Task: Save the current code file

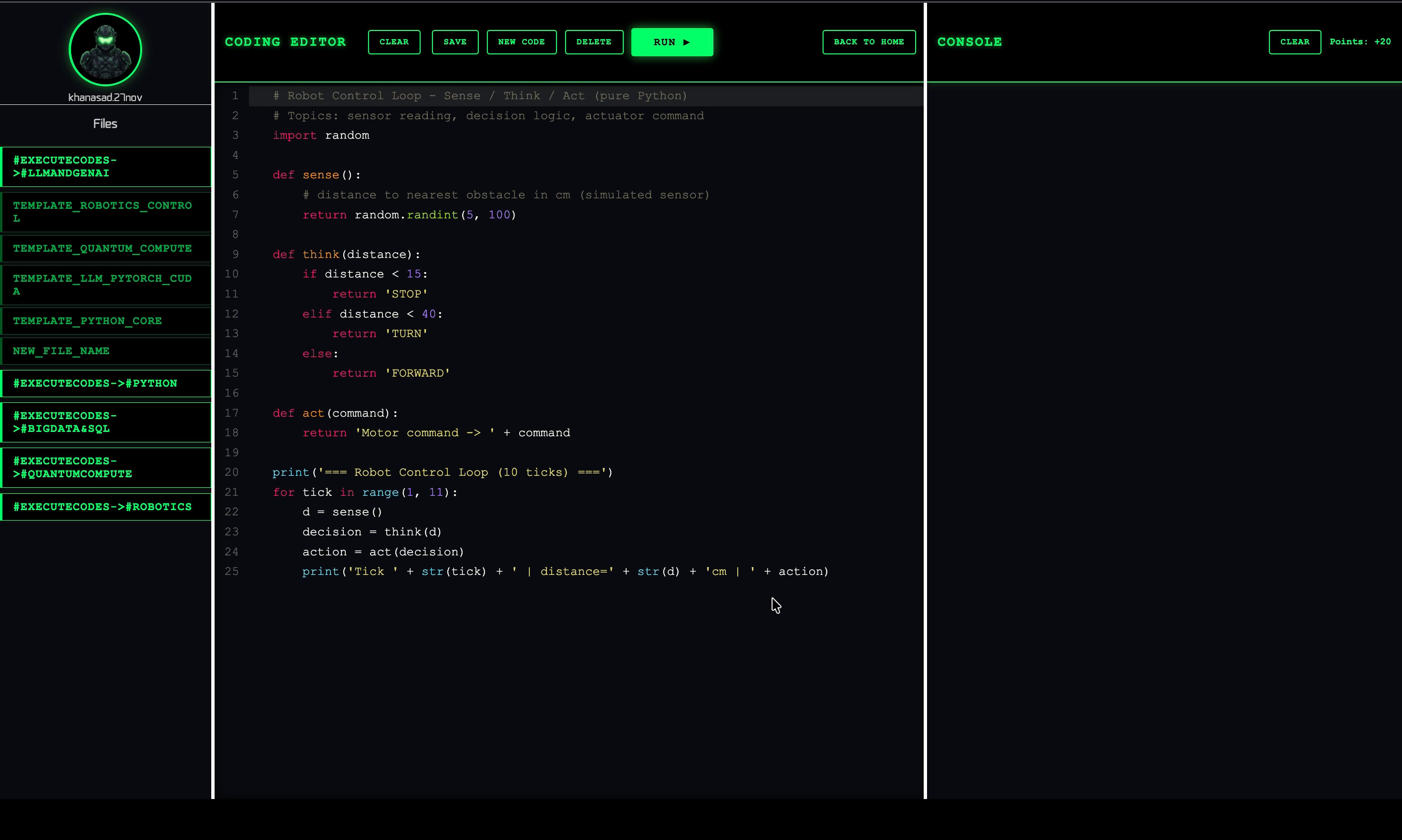Action: [454, 42]
